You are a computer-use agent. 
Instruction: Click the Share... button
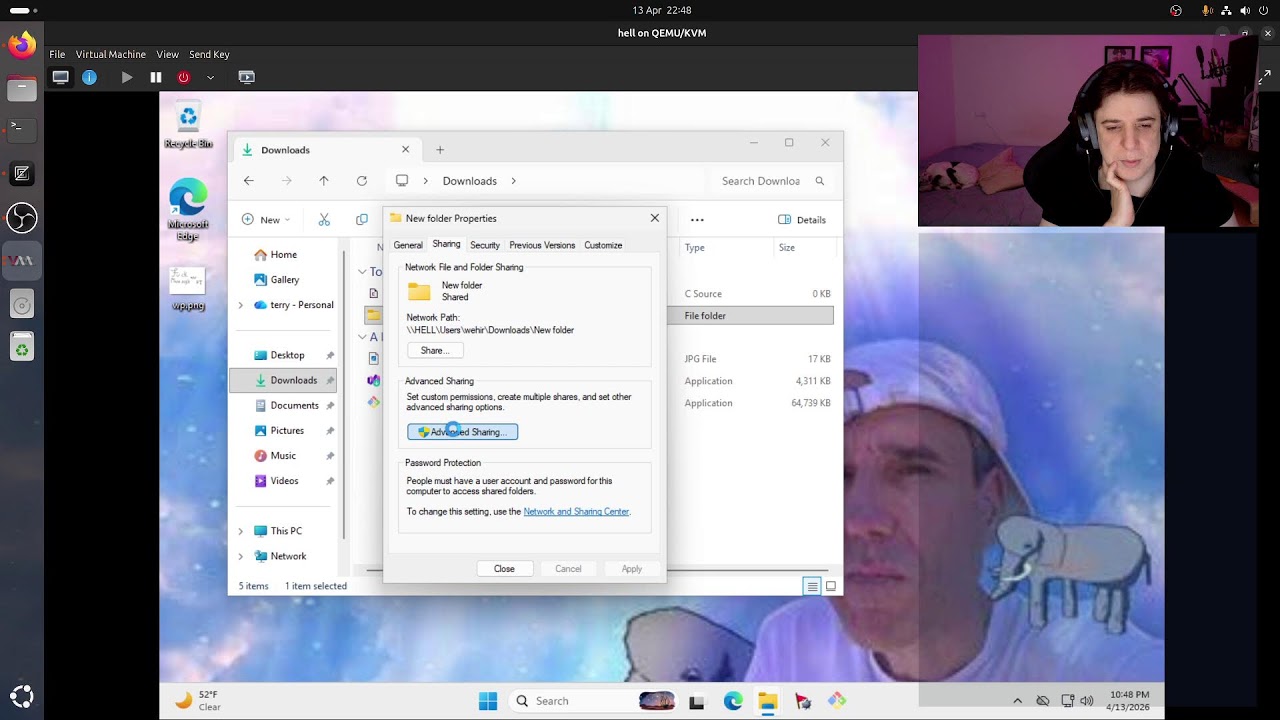pyautogui.click(x=435, y=351)
